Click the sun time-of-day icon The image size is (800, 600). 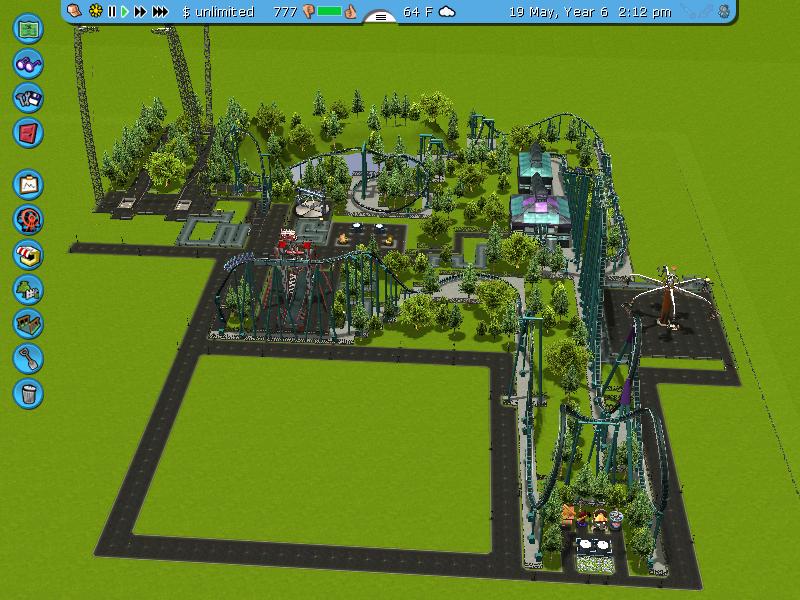95,11
